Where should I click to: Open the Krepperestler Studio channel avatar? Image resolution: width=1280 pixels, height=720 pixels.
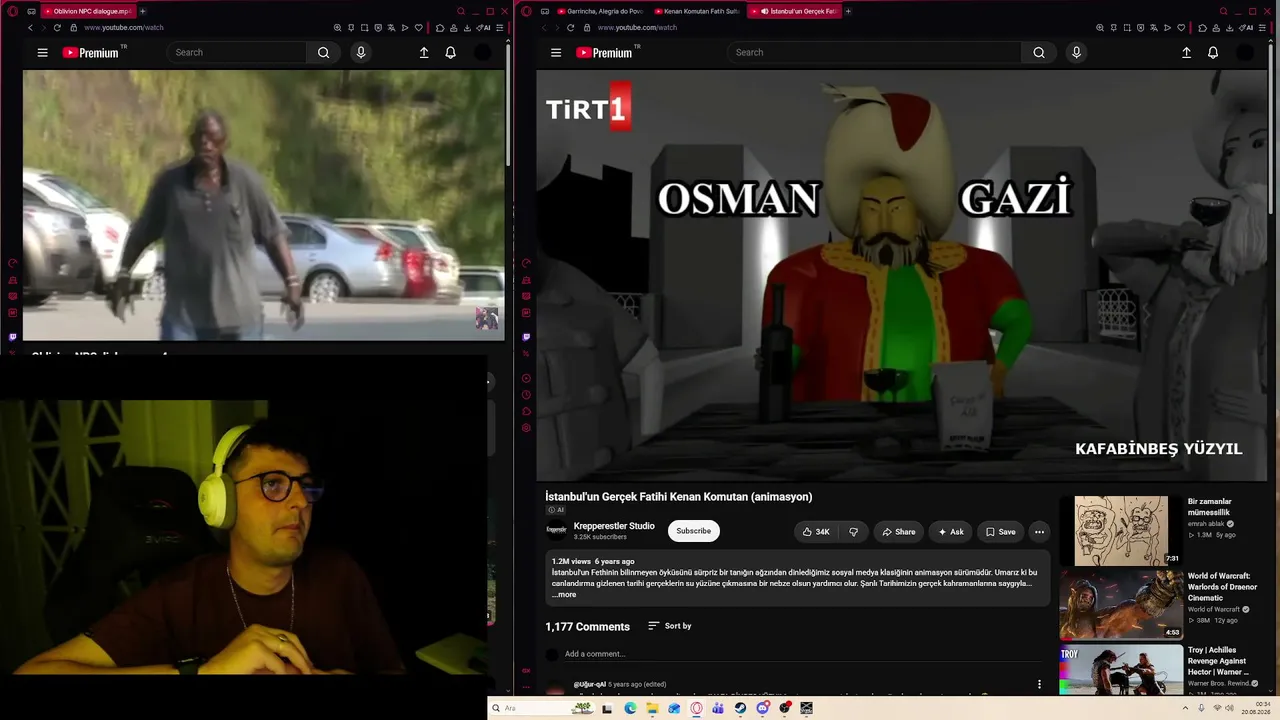(x=556, y=531)
